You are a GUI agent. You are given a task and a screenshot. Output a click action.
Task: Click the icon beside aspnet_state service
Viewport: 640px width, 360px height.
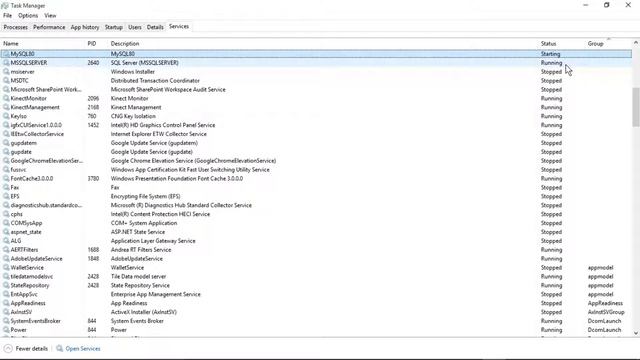point(6,232)
